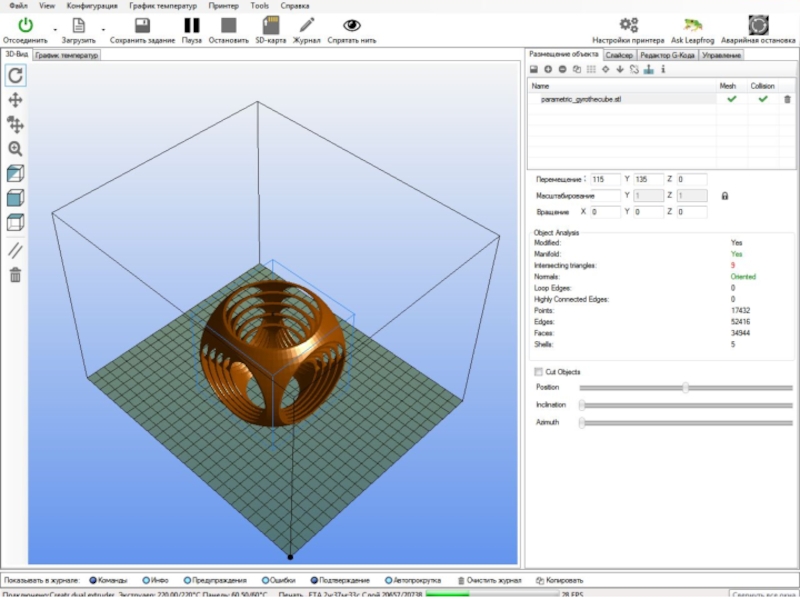Screen dimensions: 800x600
Task: Click the Ask Leapfrog frog icon
Action: 692,25
